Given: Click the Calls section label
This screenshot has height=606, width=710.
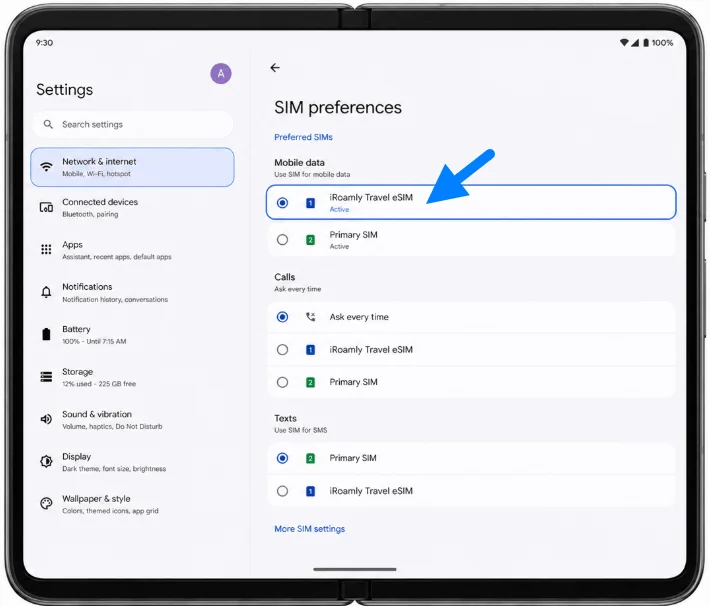Looking at the screenshot, I should pos(284,277).
